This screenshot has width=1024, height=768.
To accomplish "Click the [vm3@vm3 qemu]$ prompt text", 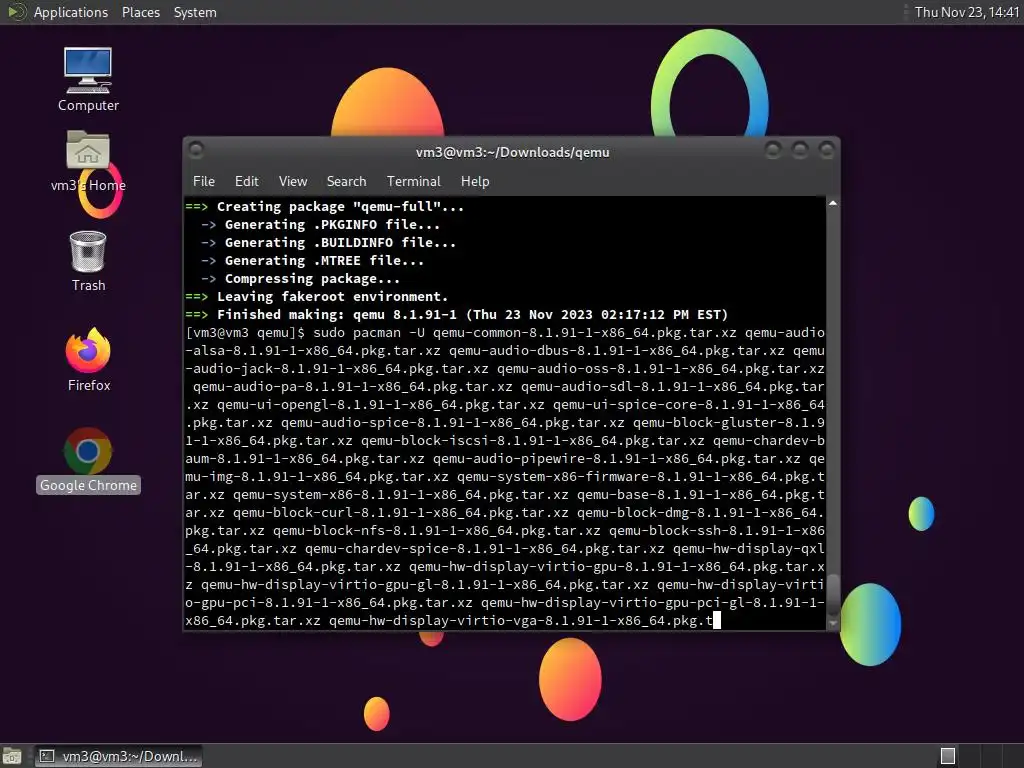I will [x=245, y=332].
